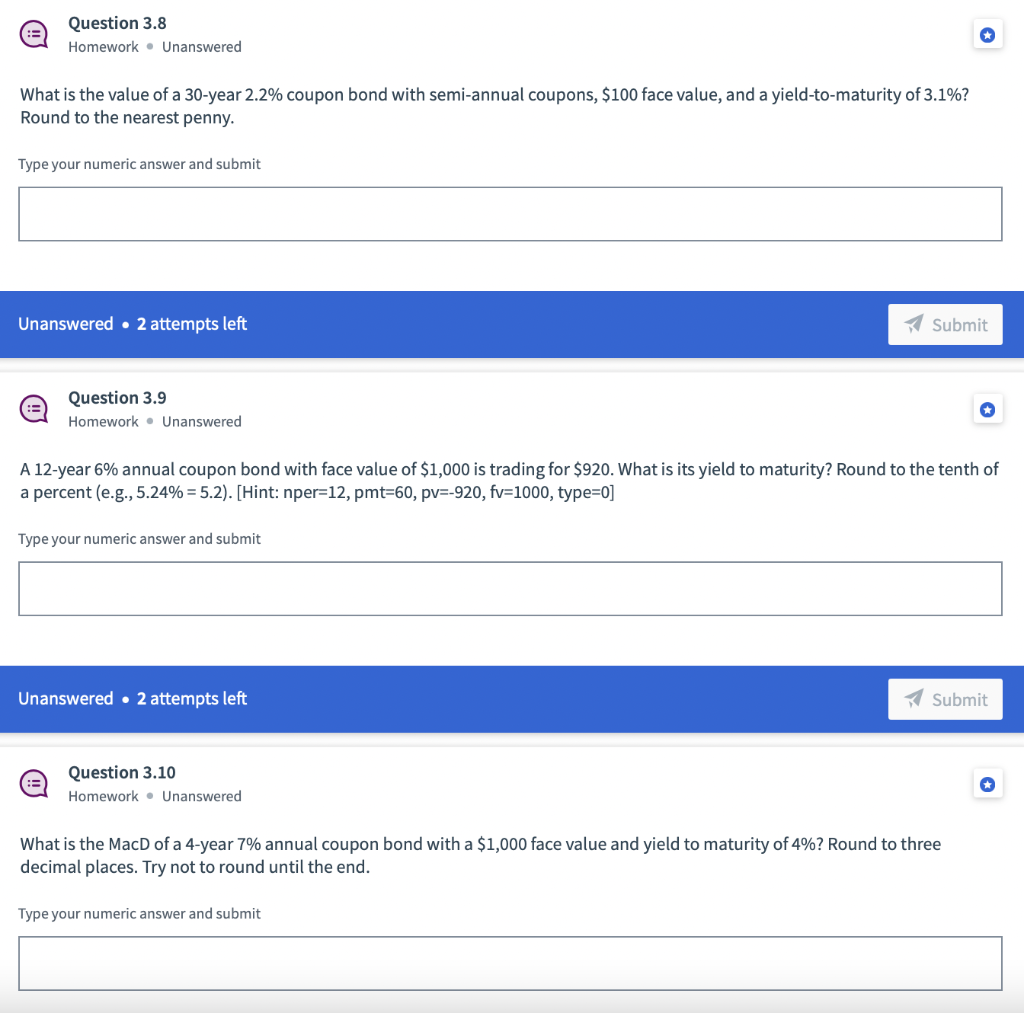This screenshot has height=1013, width=1024.
Task: Click the Question 3.8 speech bubble icon
Action: [x=33, y=34]
